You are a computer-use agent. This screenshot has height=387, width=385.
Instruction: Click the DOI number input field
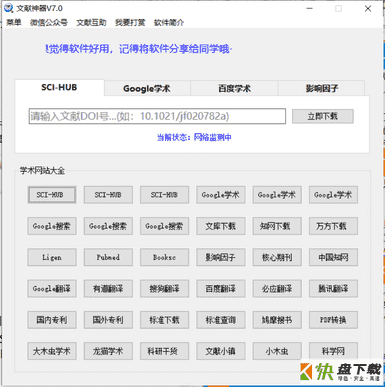[157, 116]
